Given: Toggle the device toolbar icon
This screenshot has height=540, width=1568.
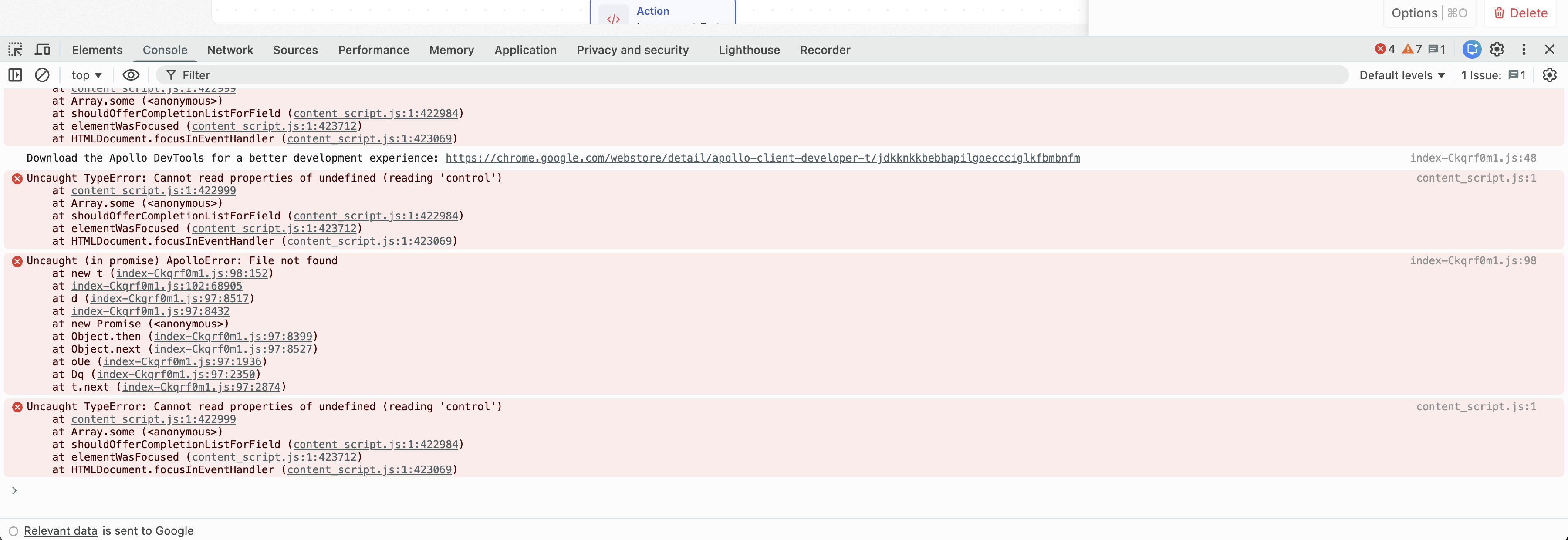Looking at the screenshot, I should coord(43,50).
